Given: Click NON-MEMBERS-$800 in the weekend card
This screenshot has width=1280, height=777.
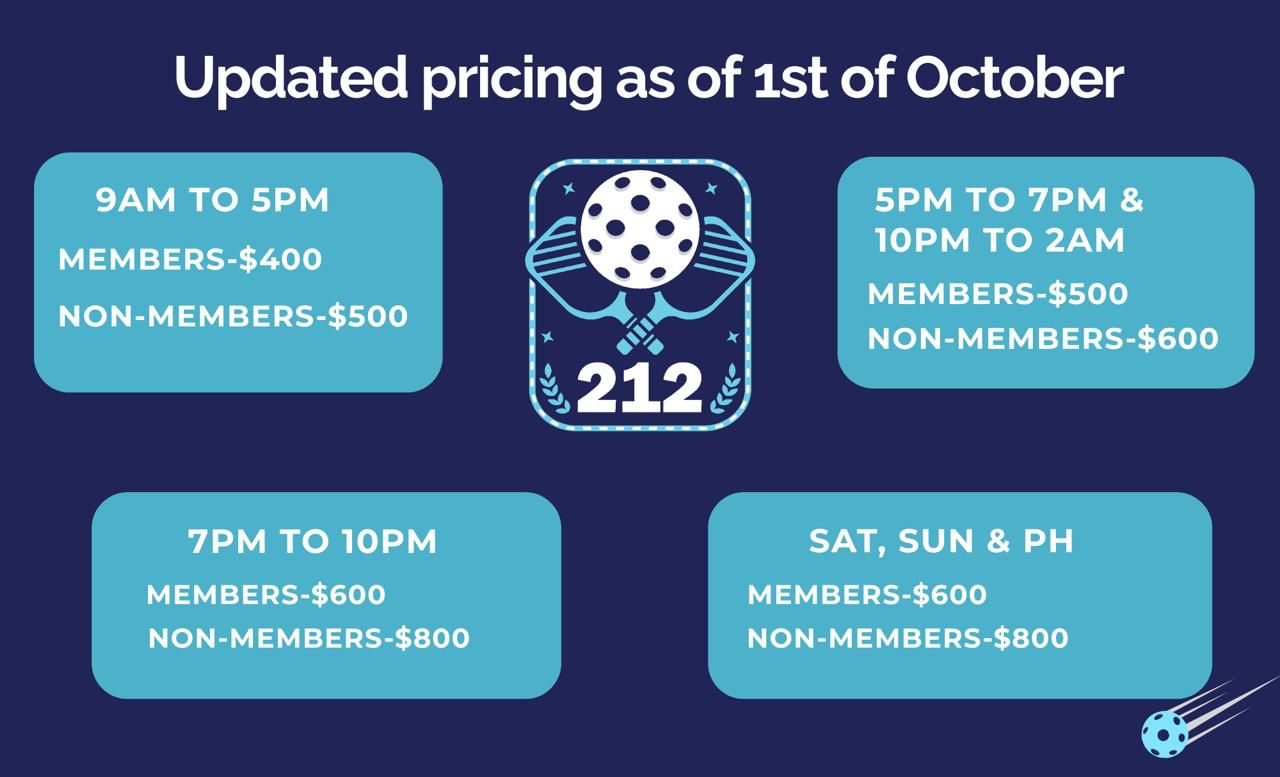Looking at the screenshot, I should [908, 638].
